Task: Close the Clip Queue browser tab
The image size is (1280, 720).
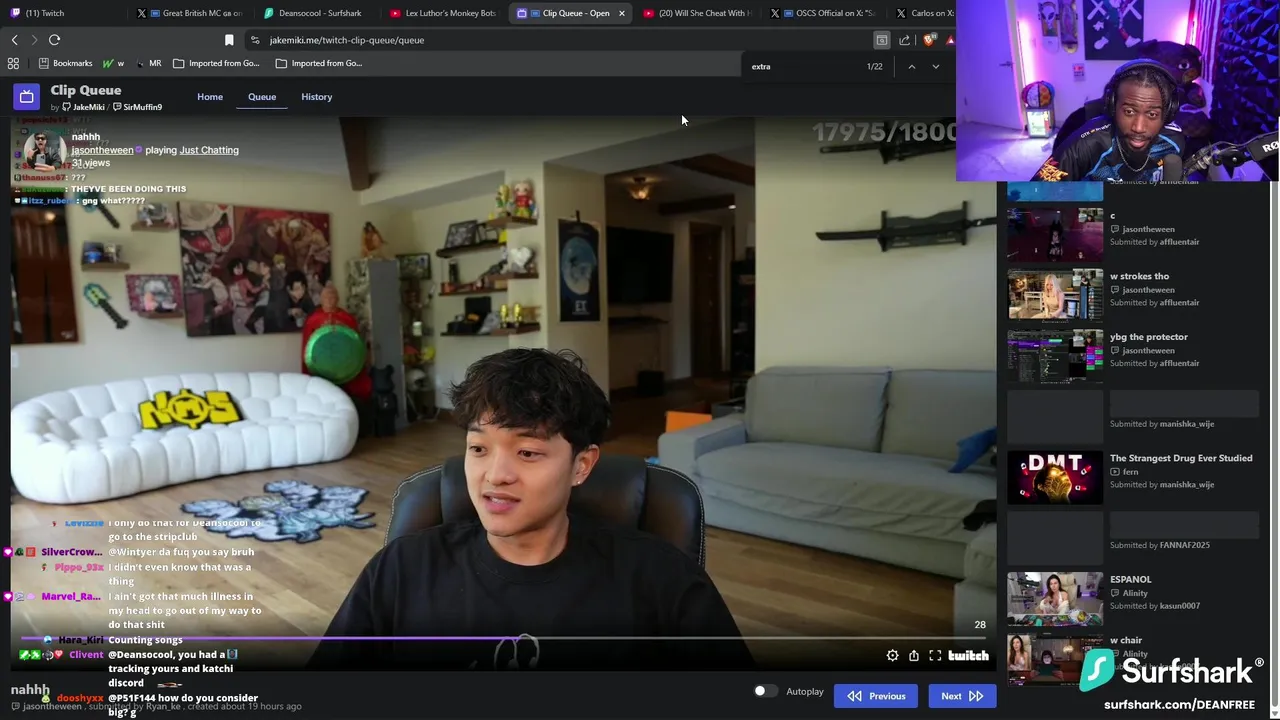Action: point(621,13)
